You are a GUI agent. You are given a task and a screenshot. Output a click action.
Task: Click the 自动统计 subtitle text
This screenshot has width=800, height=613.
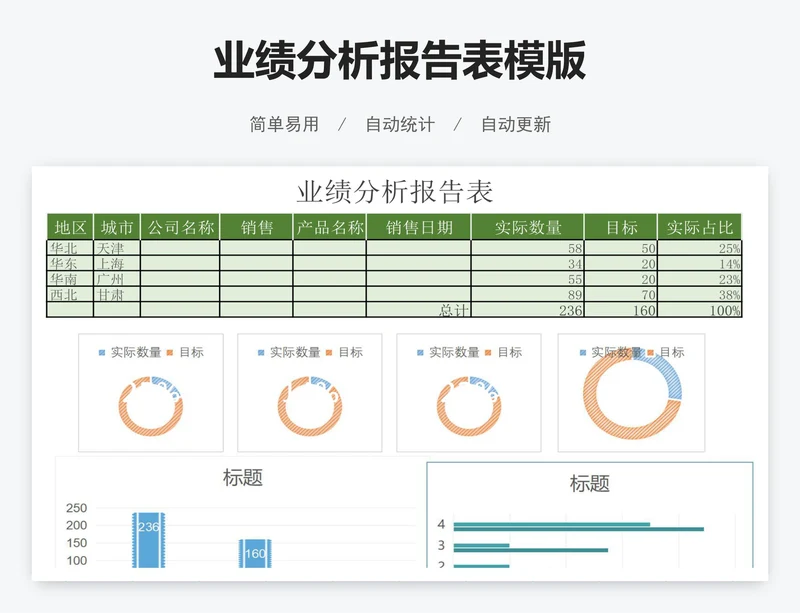click(x=400, y=124)
